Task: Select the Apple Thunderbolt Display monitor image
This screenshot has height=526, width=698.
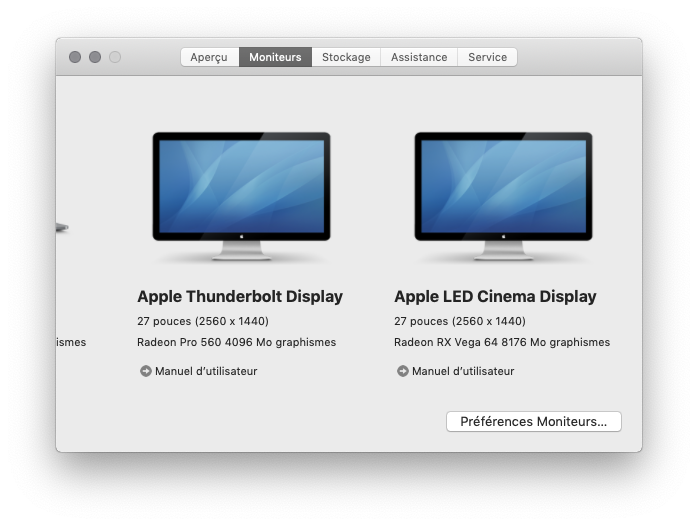Action: (241, 196)
